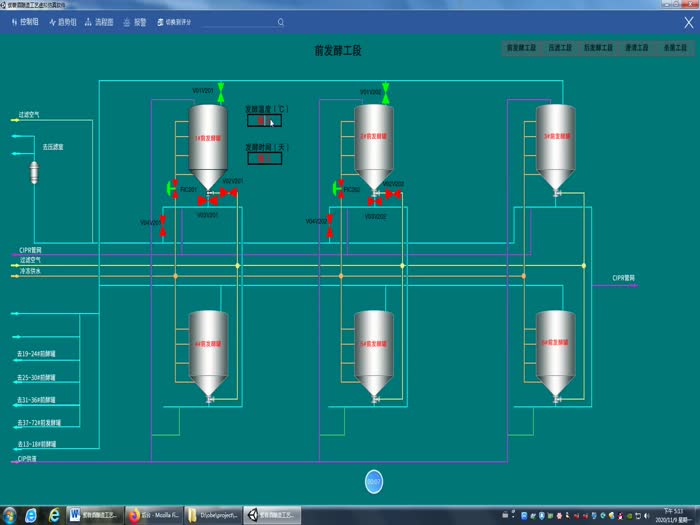Screen dimensions: 700x525
Task: Click green valve V01V201 above tank 1
Action: pyautogui.click(x=219, y=93)
